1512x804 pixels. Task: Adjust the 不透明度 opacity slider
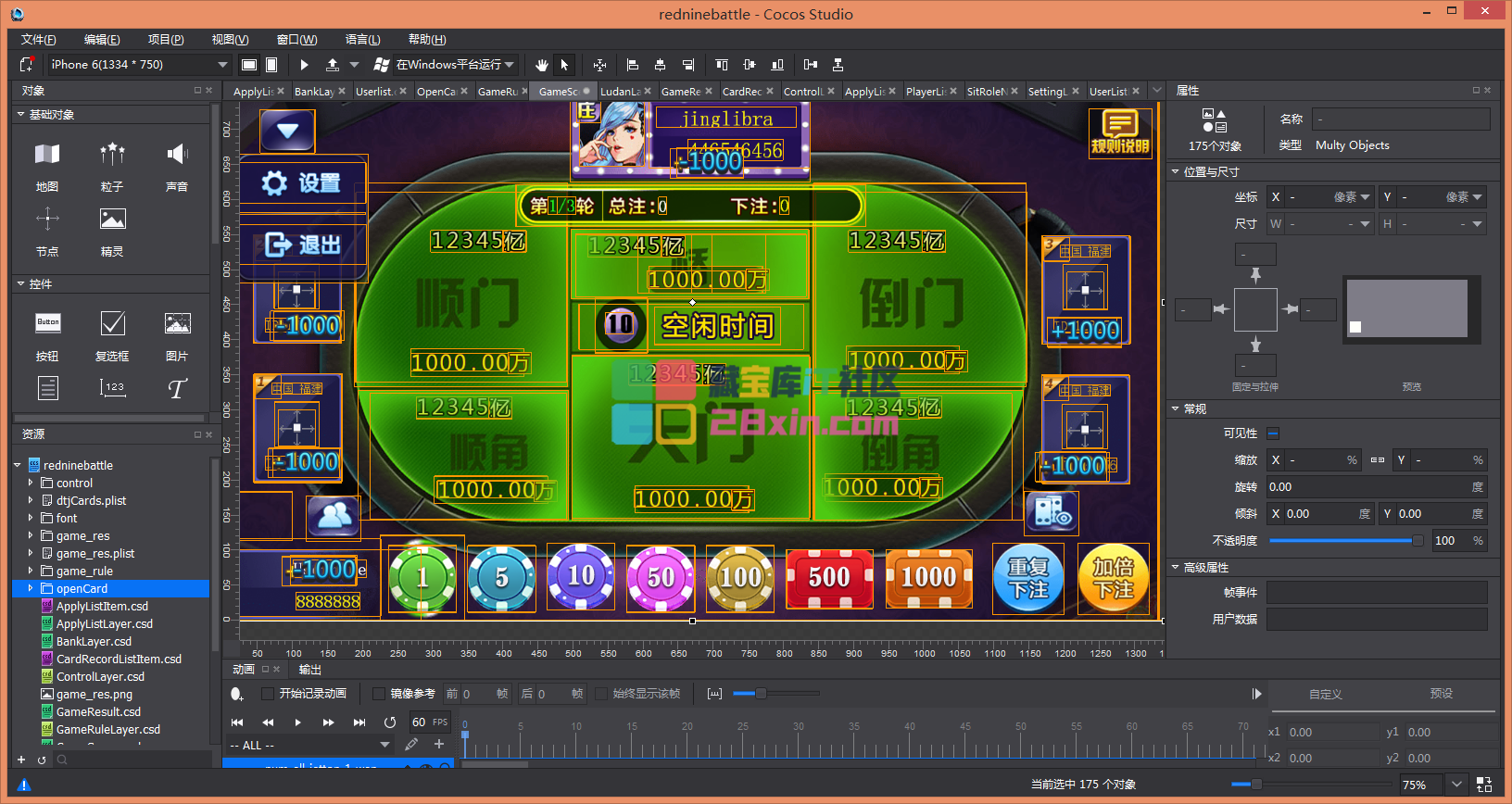(x=1417, y=541)
